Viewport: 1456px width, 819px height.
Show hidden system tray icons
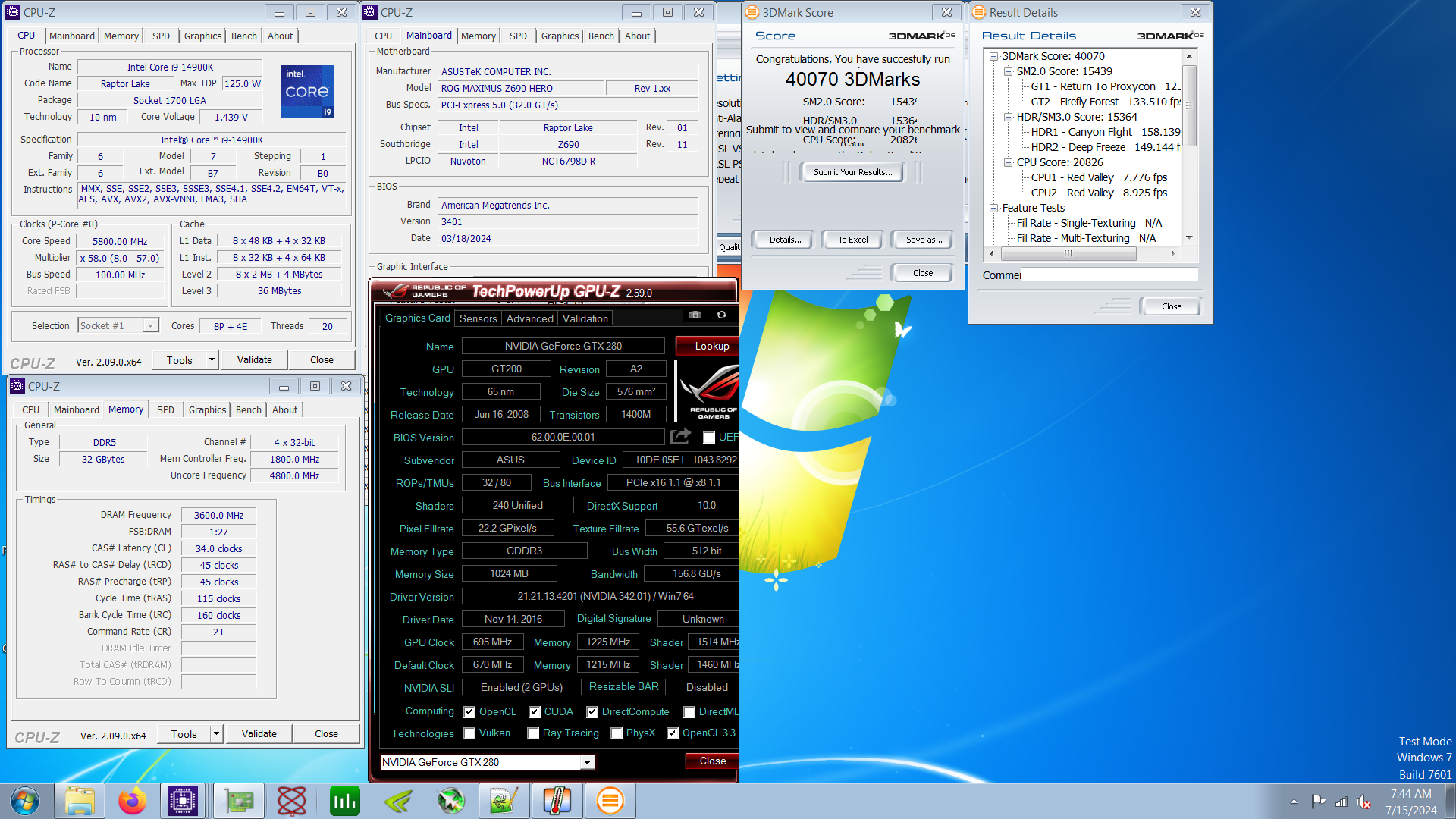point(1294,802)
